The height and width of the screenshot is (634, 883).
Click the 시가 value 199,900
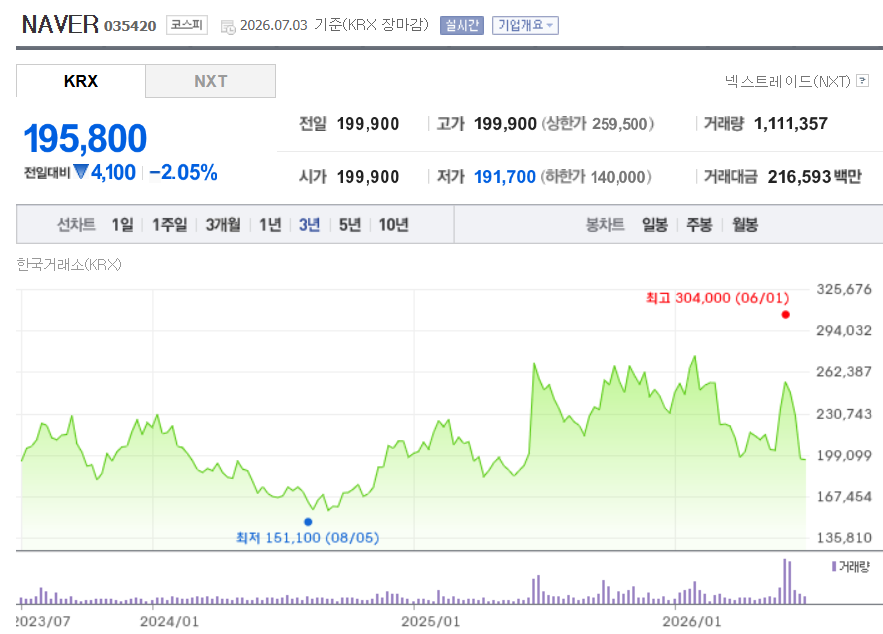(x=368, y=177)
